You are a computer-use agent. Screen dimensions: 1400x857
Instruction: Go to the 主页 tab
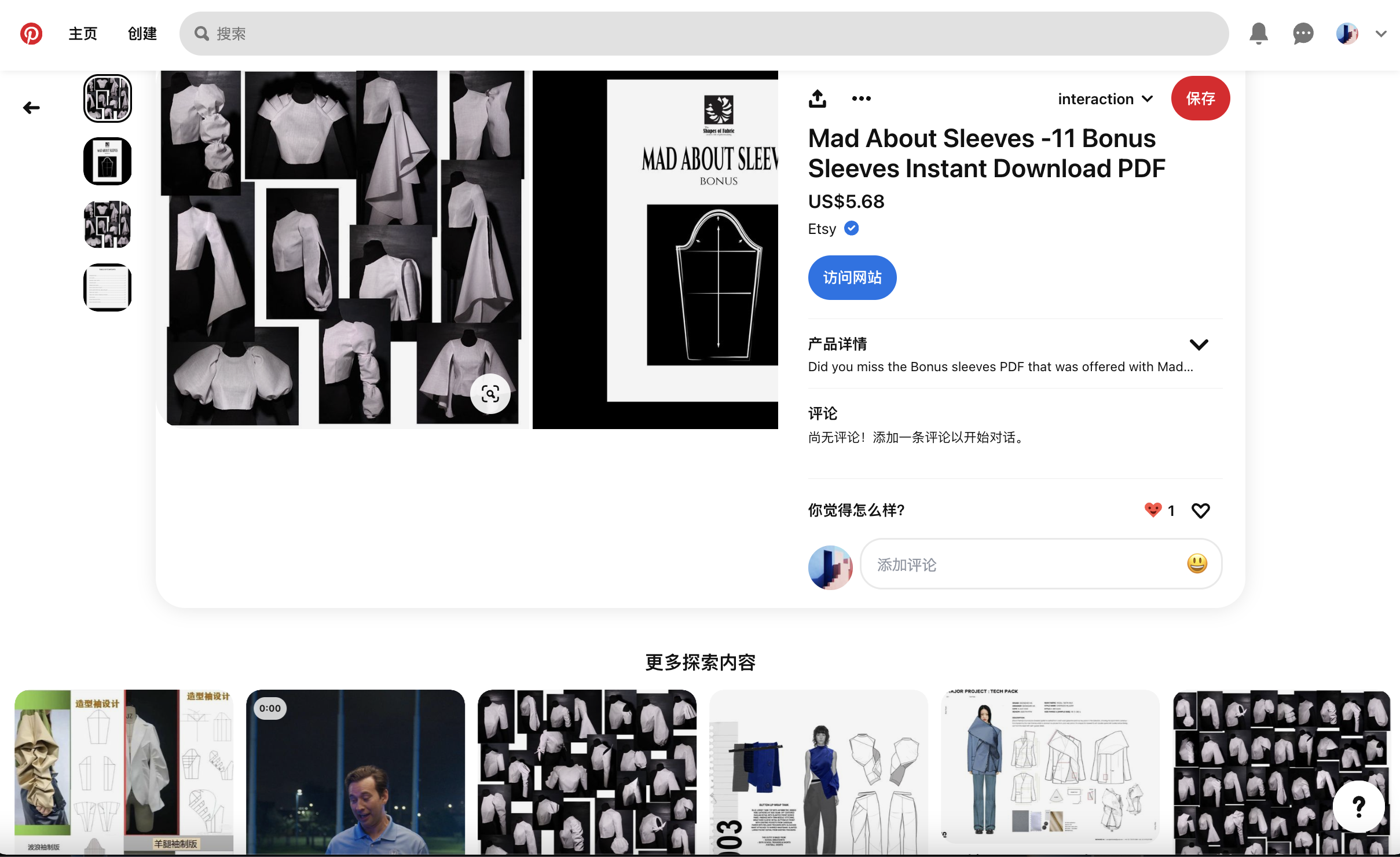pyautogui.click(x=83, y=34)
